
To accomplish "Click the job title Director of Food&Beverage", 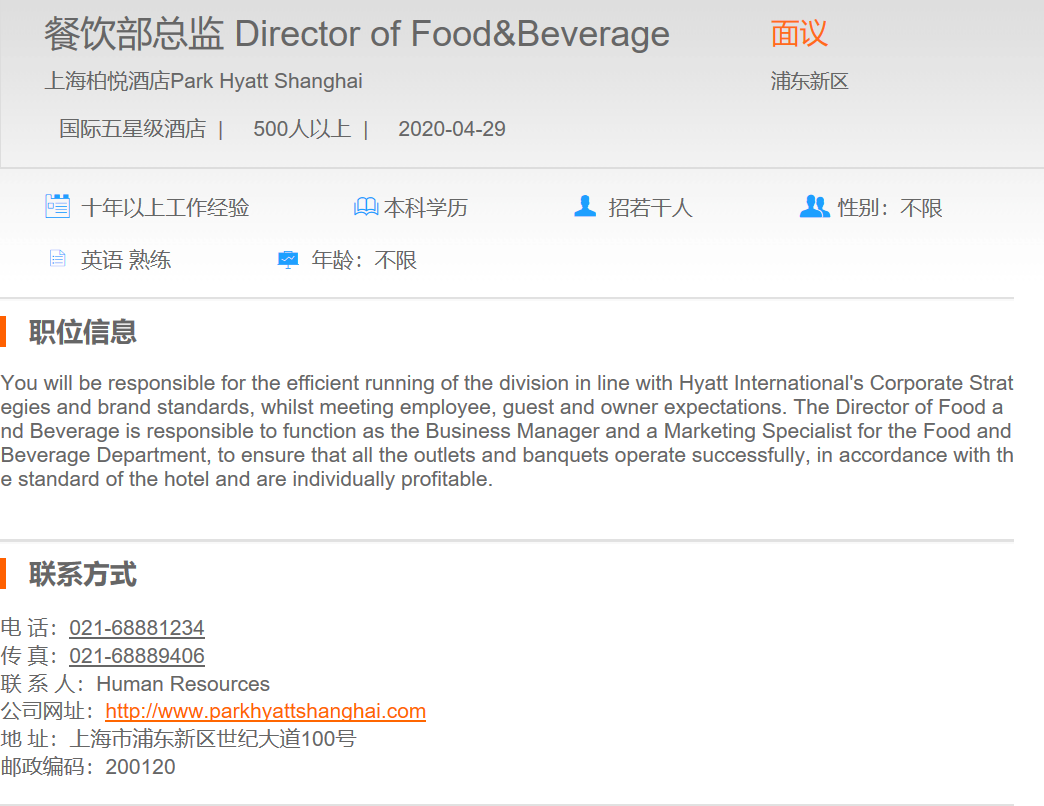I will click(357, 34).
